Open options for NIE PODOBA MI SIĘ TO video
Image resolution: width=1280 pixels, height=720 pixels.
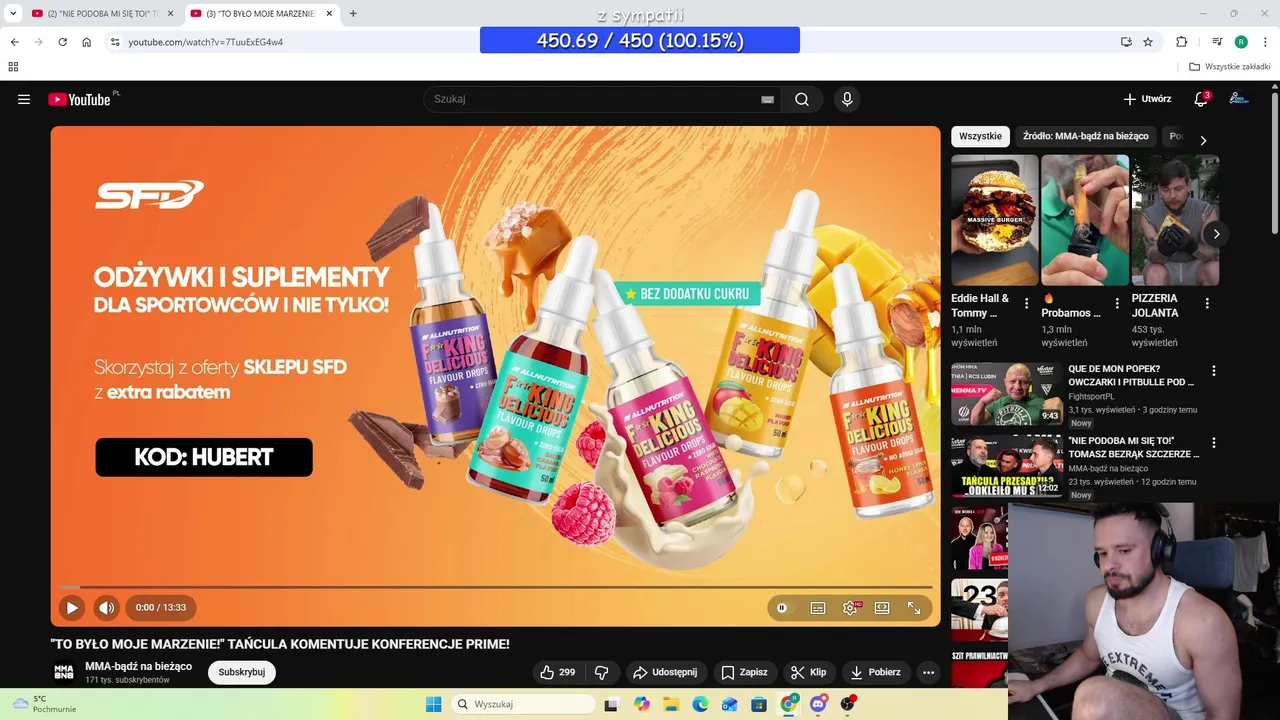[1214, 443]
